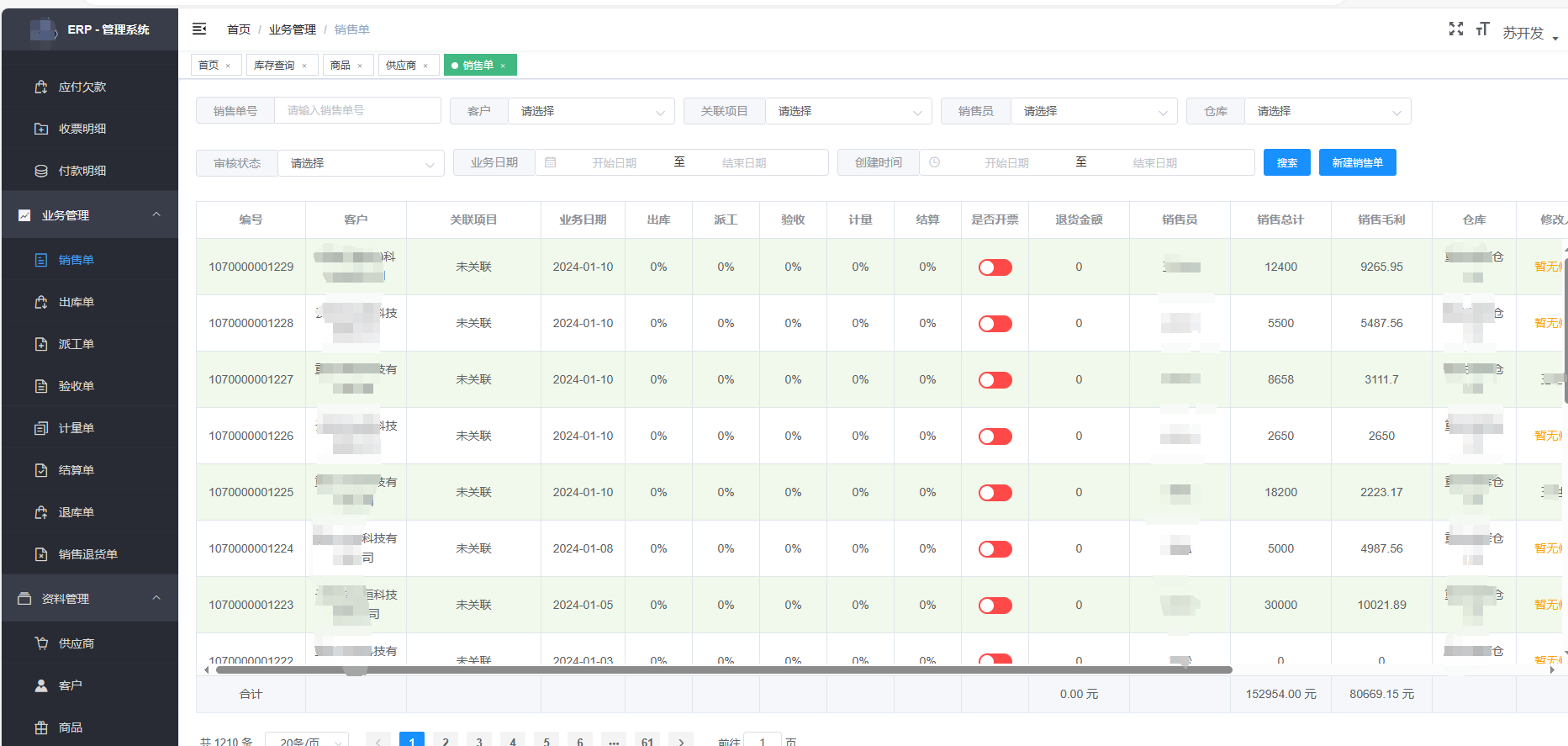Toggle 是否开票 for order 1070000001225
1568x746 pixels.
pos(995,493)
